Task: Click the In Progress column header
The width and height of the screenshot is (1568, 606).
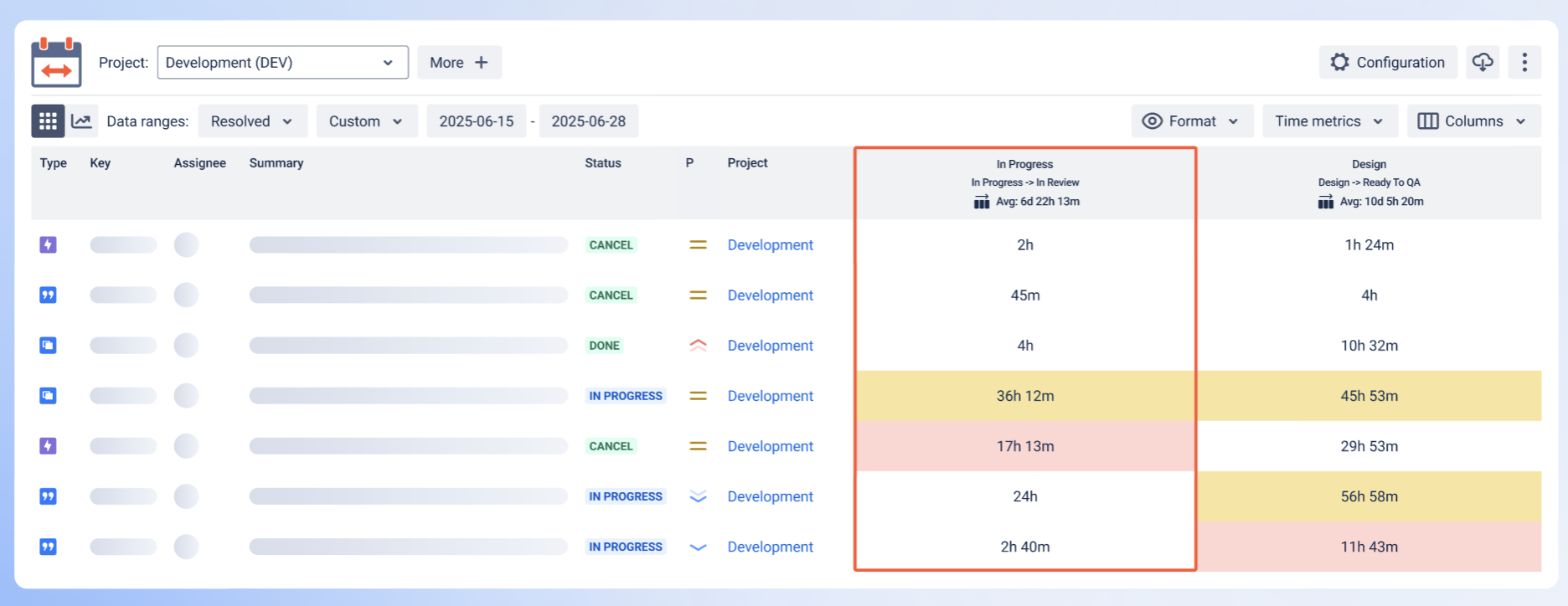Action: coord(1025,183)
